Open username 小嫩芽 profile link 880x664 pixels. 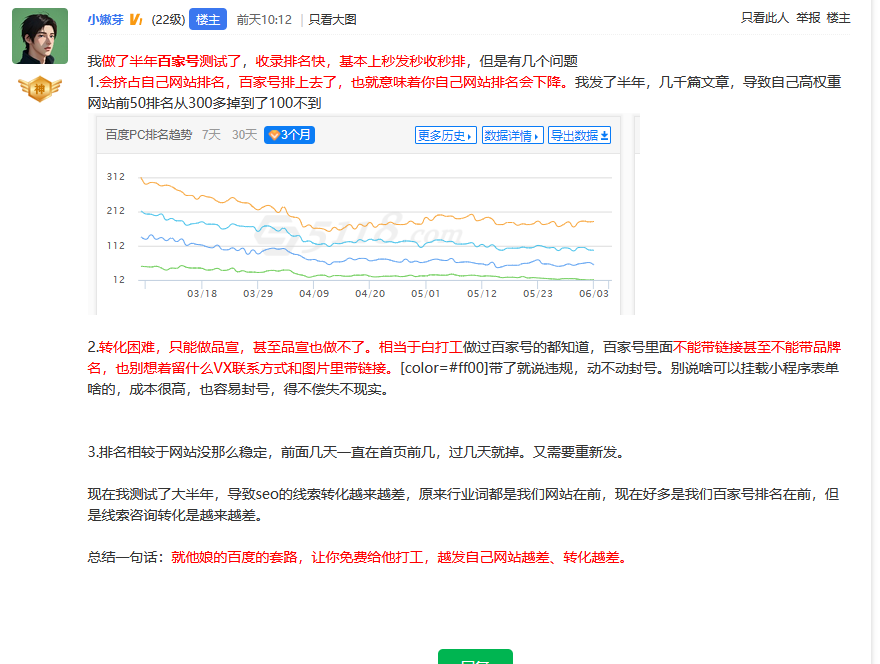click(106, 20)
